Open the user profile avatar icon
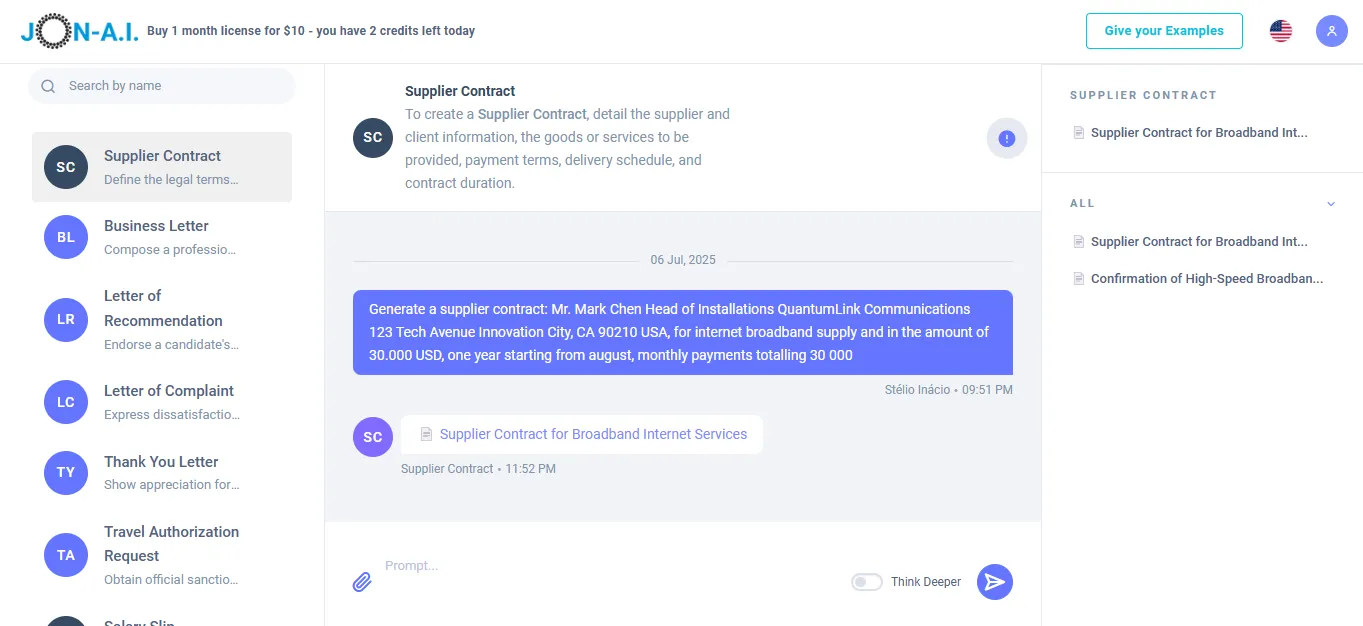 click(1331, 31)
